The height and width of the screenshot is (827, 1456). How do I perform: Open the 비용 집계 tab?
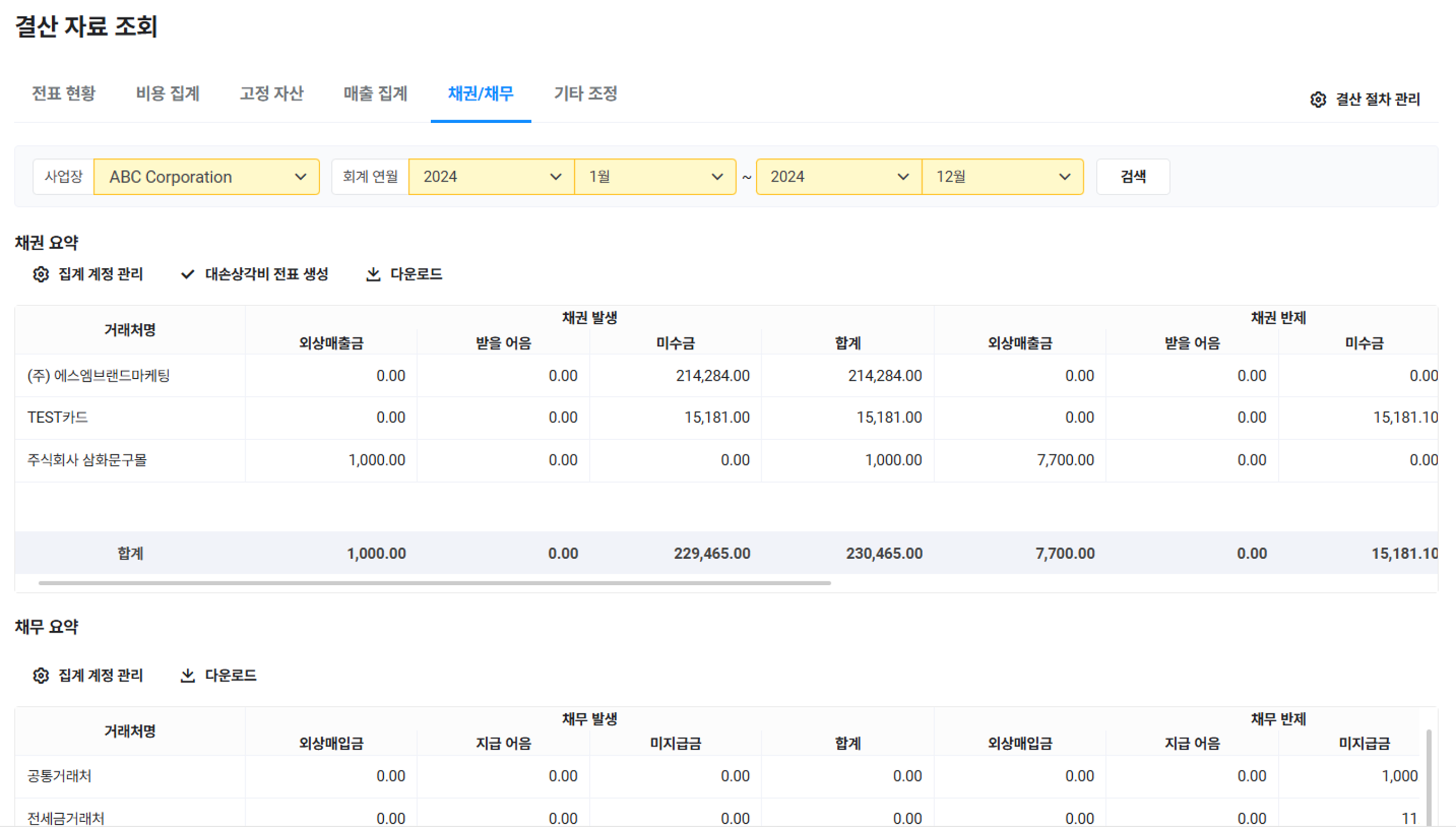tap(168, 93)
